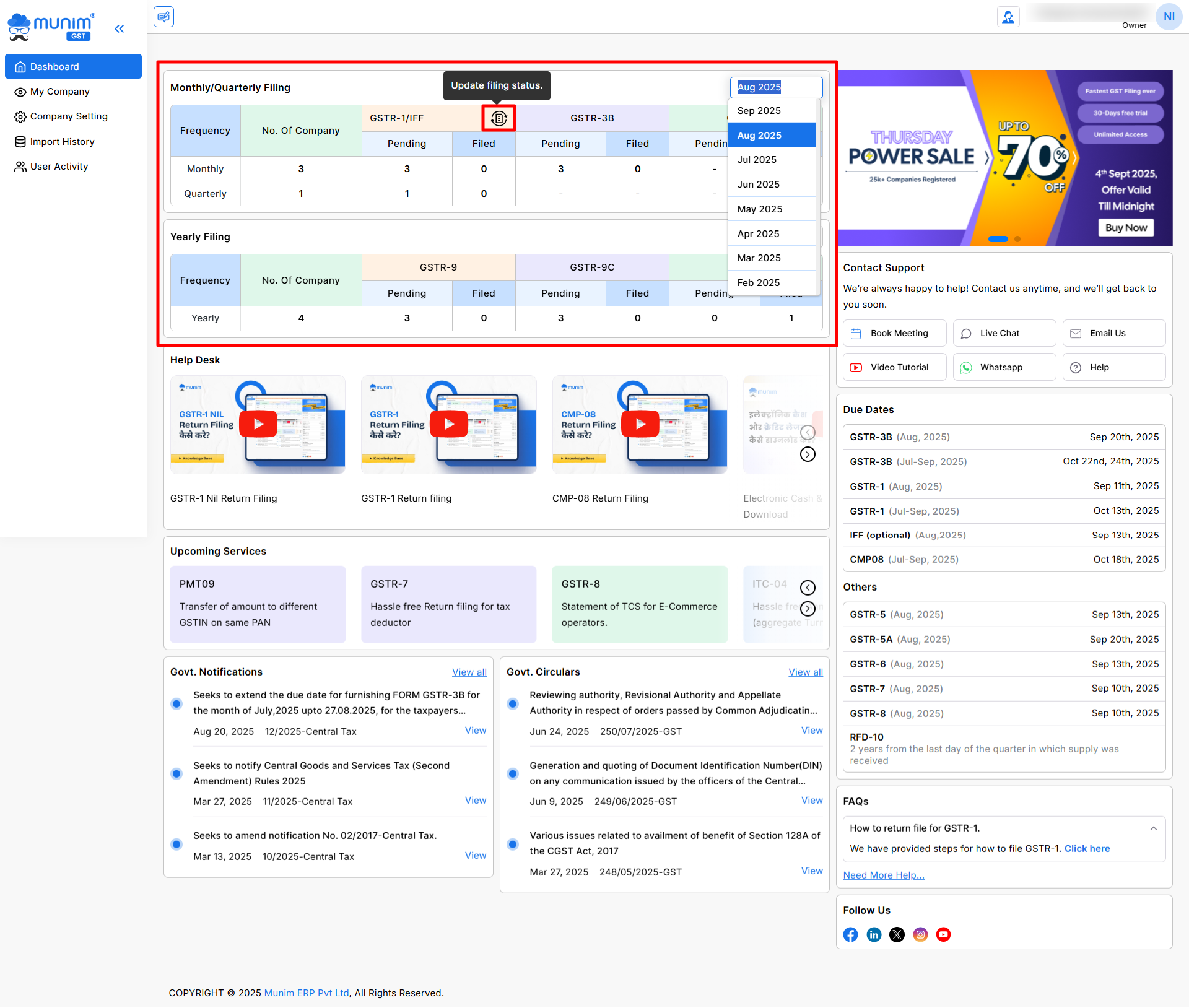
Task: Click the FAQ 'Click here' link
Action: click(x=1087, y=849)
